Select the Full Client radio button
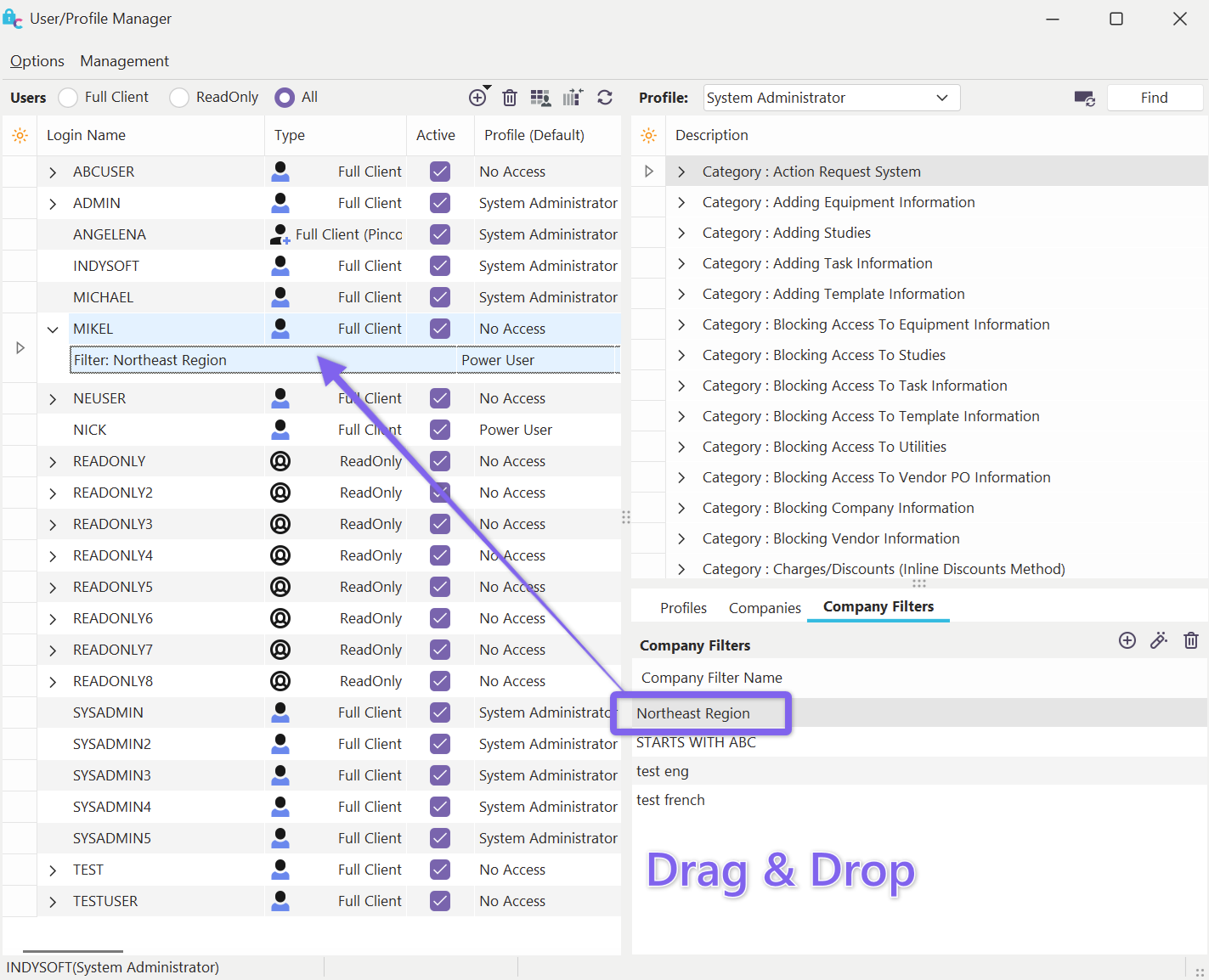Image resolution: width=1209 pixels, height=980 pixels. point(69,98)
